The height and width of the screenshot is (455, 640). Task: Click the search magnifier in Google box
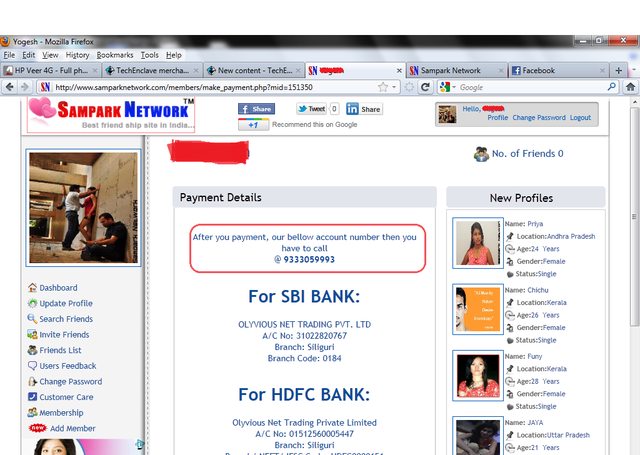pyautogui.click(x=611, y=87)
